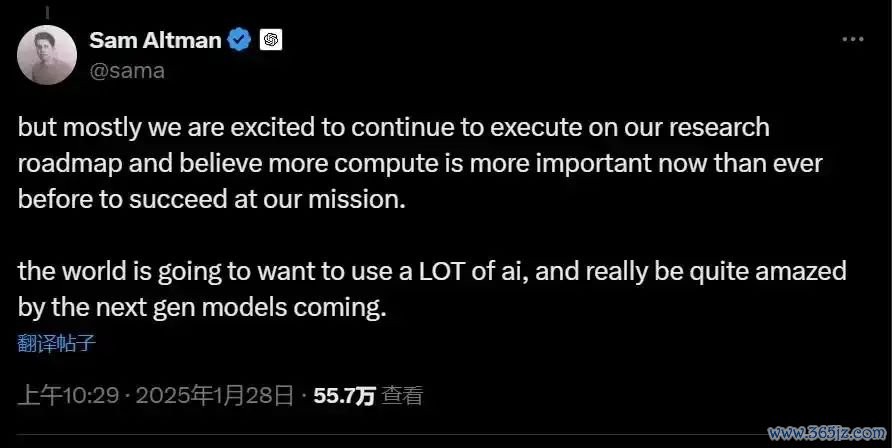Image resolution: width=892 pixels, height=448 pixels.
Task: Click the 2025年1月28日 post date
Action: (215, 396)
